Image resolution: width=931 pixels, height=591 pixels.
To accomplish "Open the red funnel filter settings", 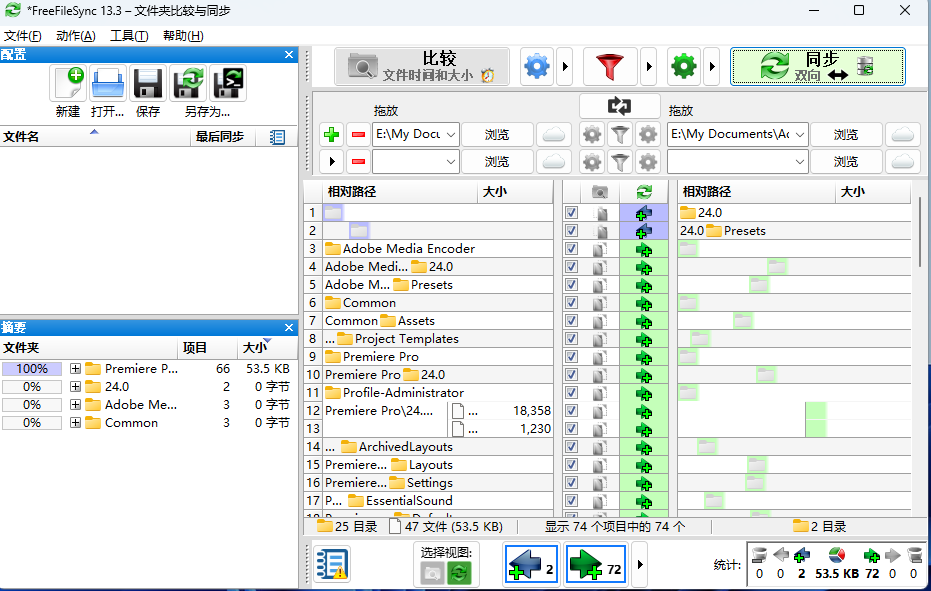I will [610, 67].
